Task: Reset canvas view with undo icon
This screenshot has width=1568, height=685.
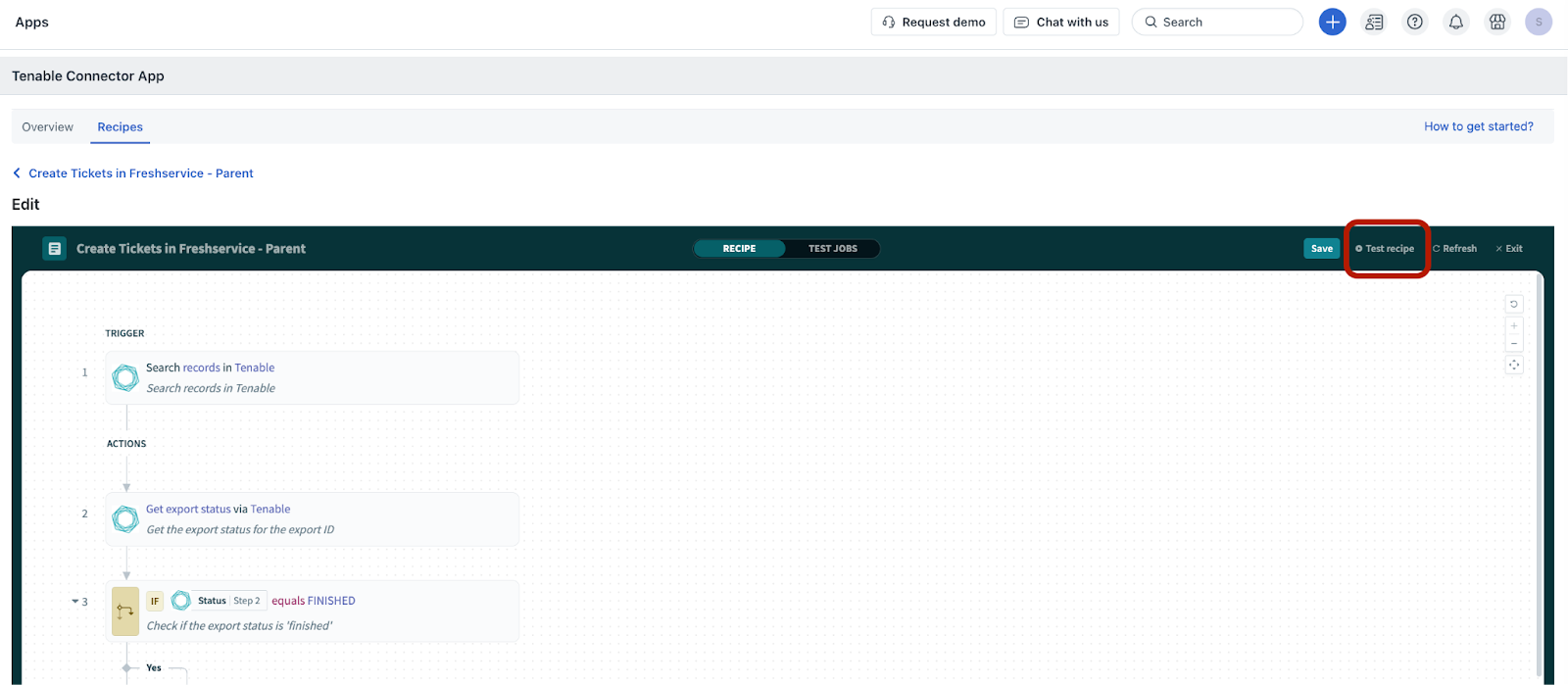Action: pos(1514,304)
